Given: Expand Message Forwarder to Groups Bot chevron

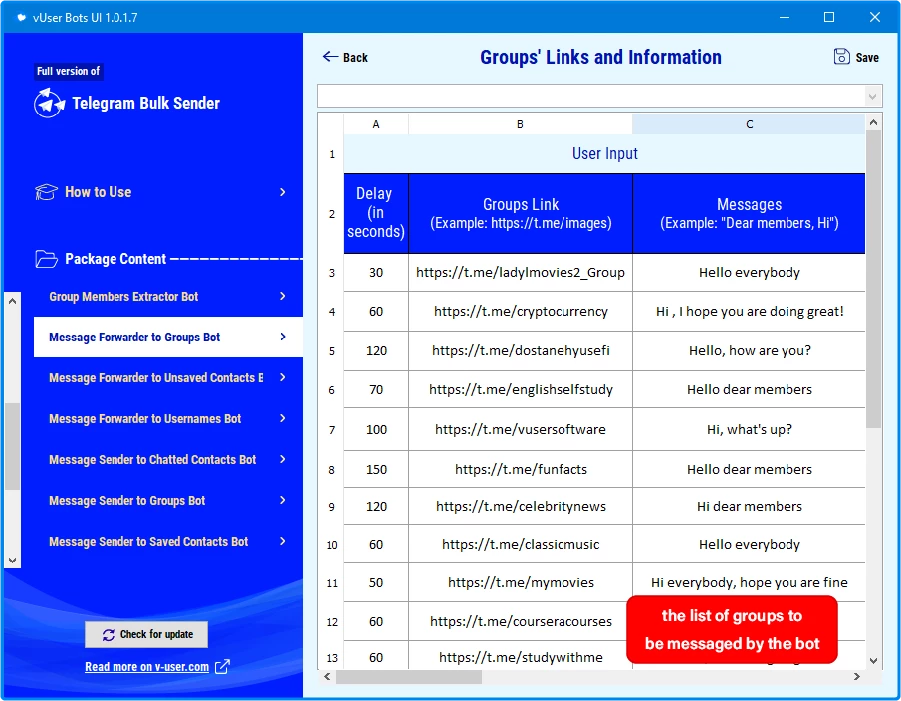Looking at the screenshot, I should (282, 337).
